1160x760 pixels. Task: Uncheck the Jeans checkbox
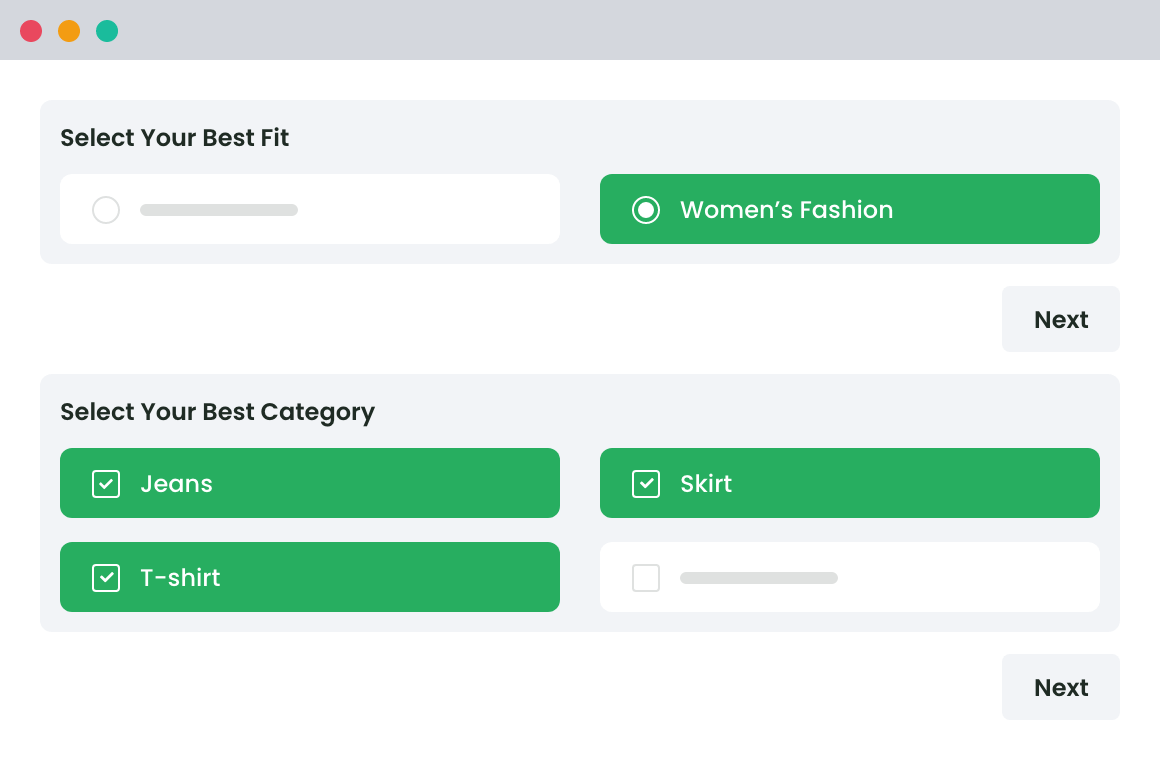click(106, 483)
